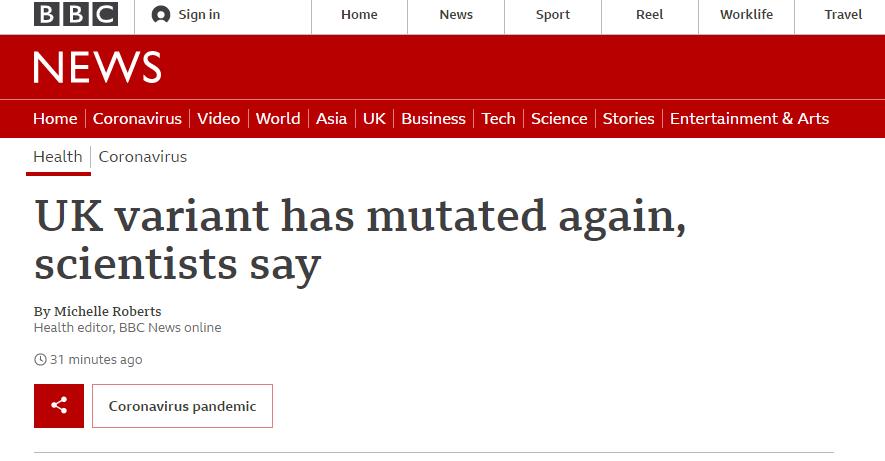
Task: Click the Coronavirus pandemic topic tag
Action: click(182, 406)
